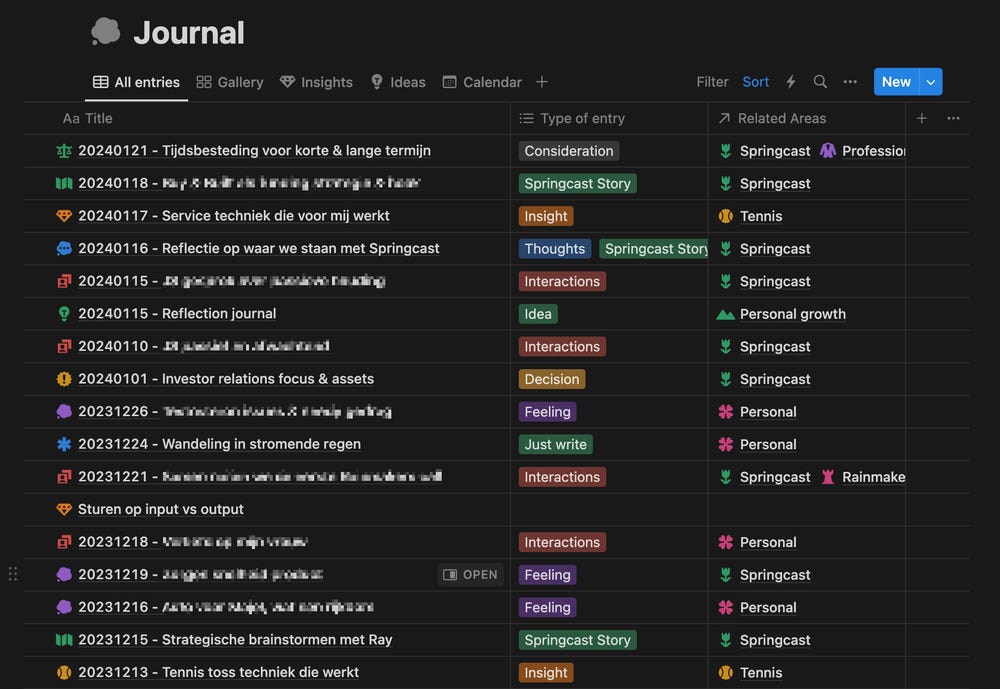
Task: Click the Journal page title
Action: (189, 33)
